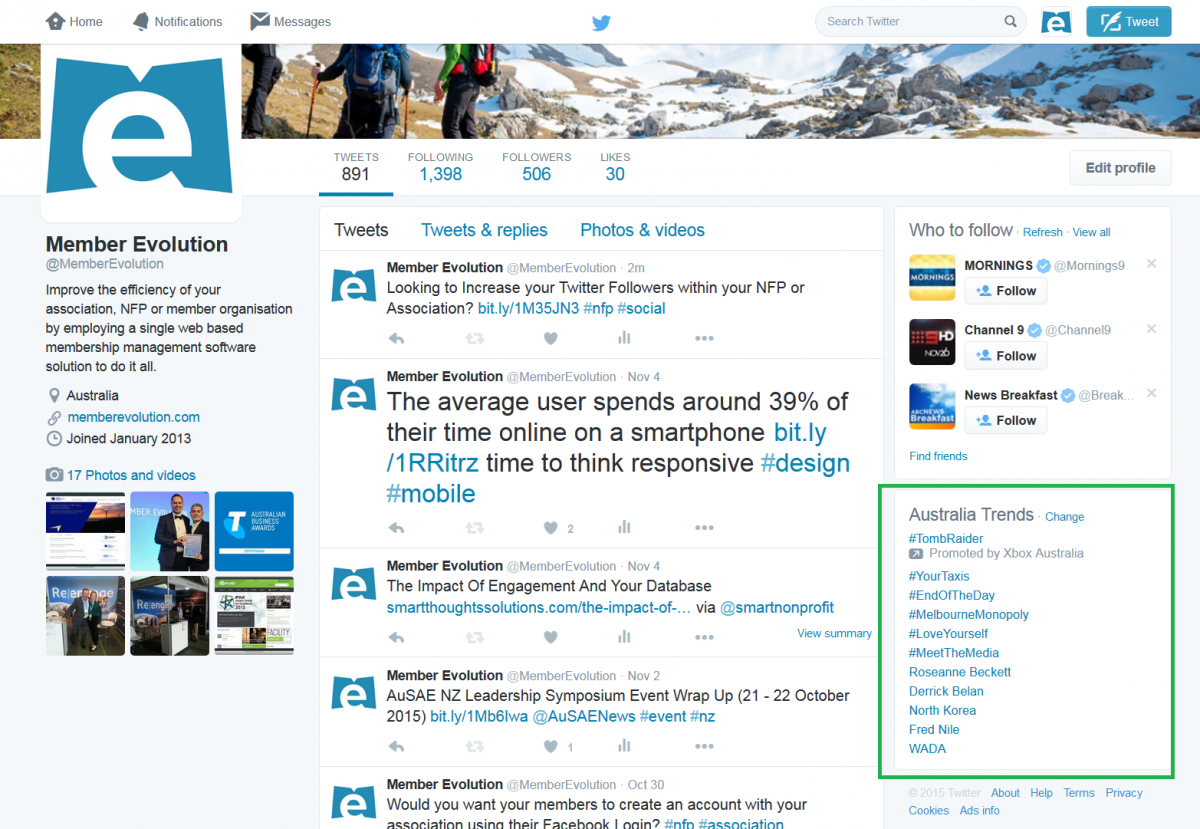Open Notifications in top navigation

177,21
